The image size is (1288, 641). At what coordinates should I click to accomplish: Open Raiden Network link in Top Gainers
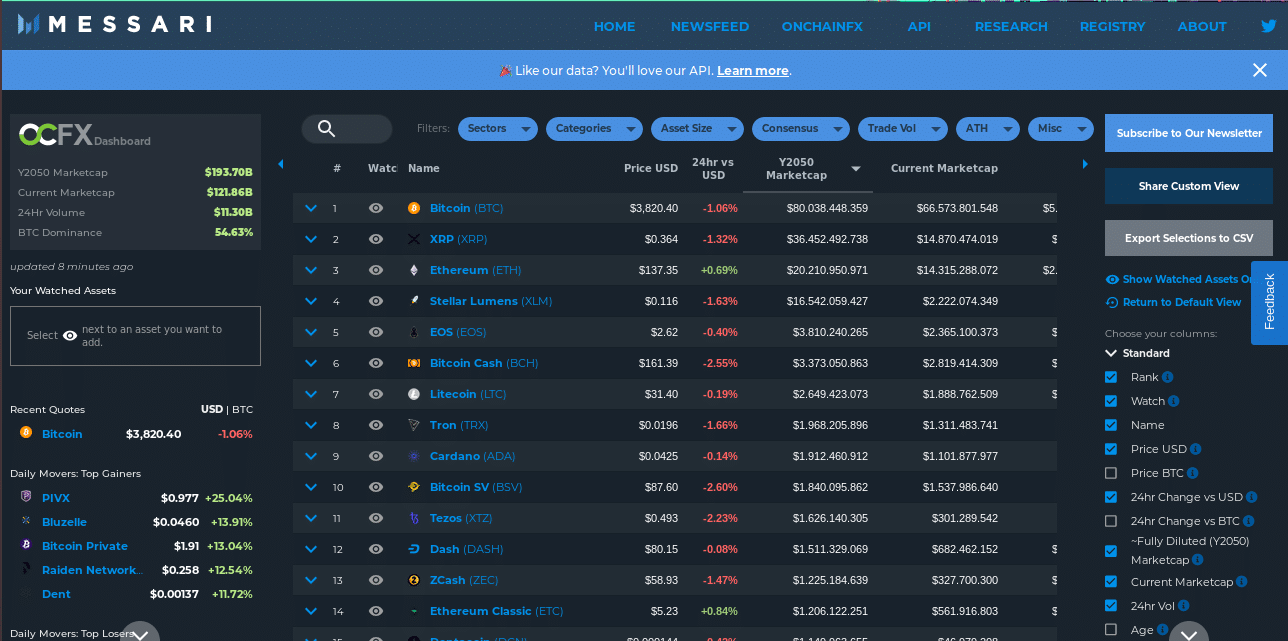[92, 570]
